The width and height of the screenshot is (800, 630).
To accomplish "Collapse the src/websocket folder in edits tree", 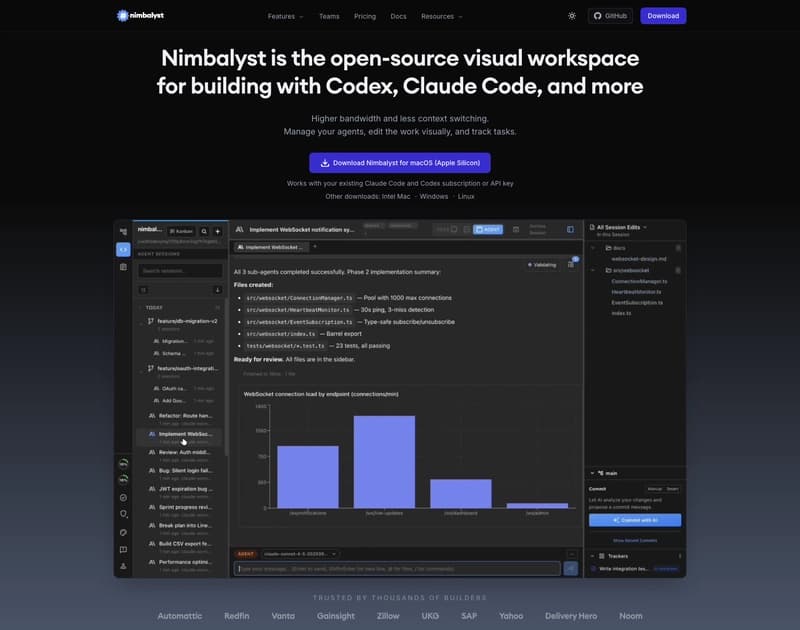I will 593,270.
